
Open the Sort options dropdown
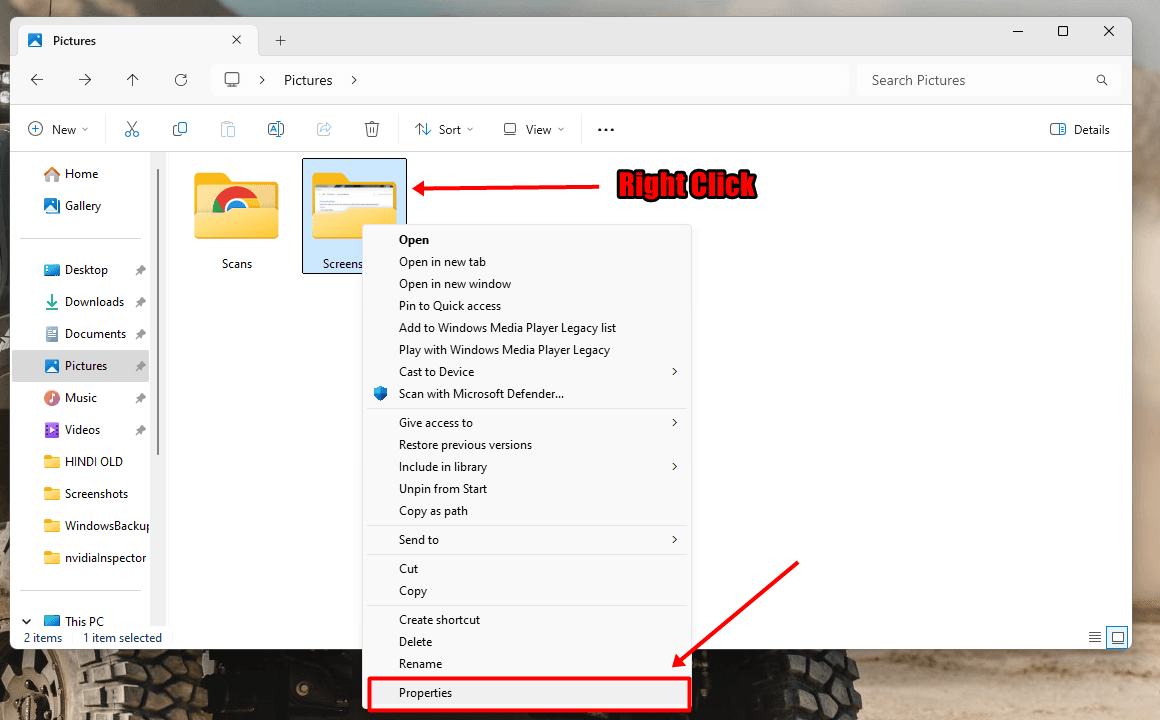[x=444, y=129]
